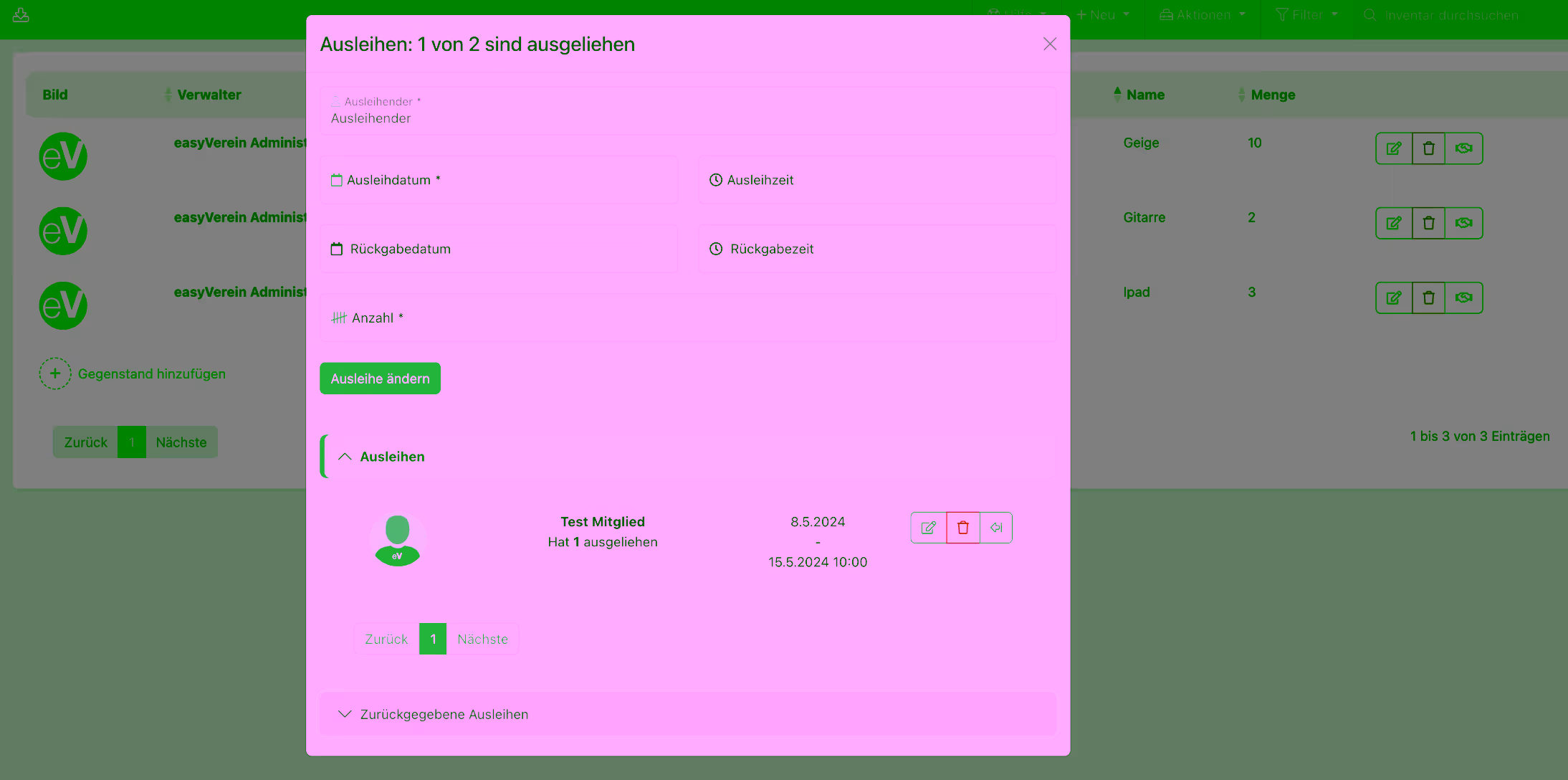
Task: Edit the Ipad inventory item
Action: (1394, 298)
